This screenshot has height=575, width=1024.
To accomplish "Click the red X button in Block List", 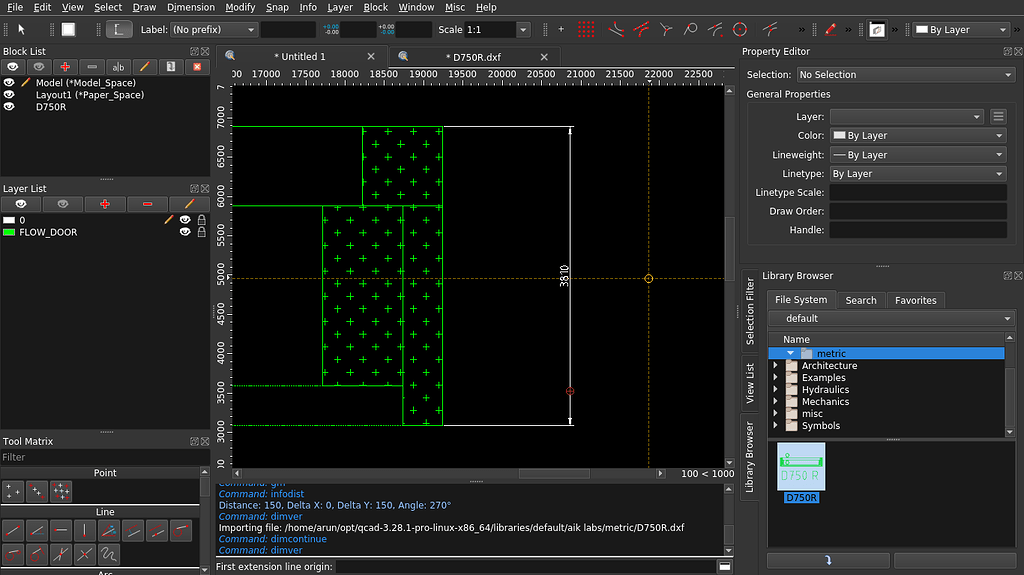I will [x=197, y=67].
